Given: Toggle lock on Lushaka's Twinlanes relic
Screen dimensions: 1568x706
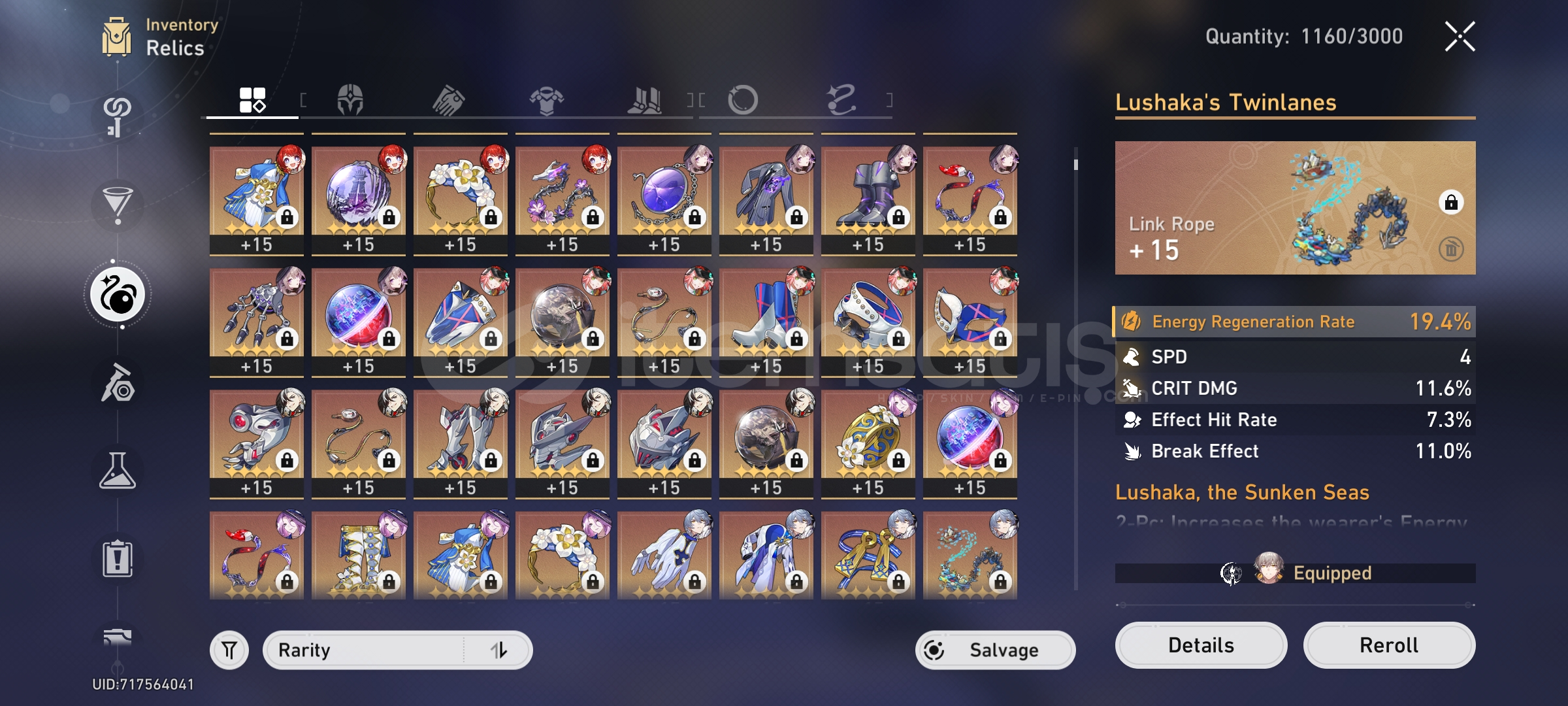Looking at the screenshot, I should pyautogui.click(x=1451, y=203).
